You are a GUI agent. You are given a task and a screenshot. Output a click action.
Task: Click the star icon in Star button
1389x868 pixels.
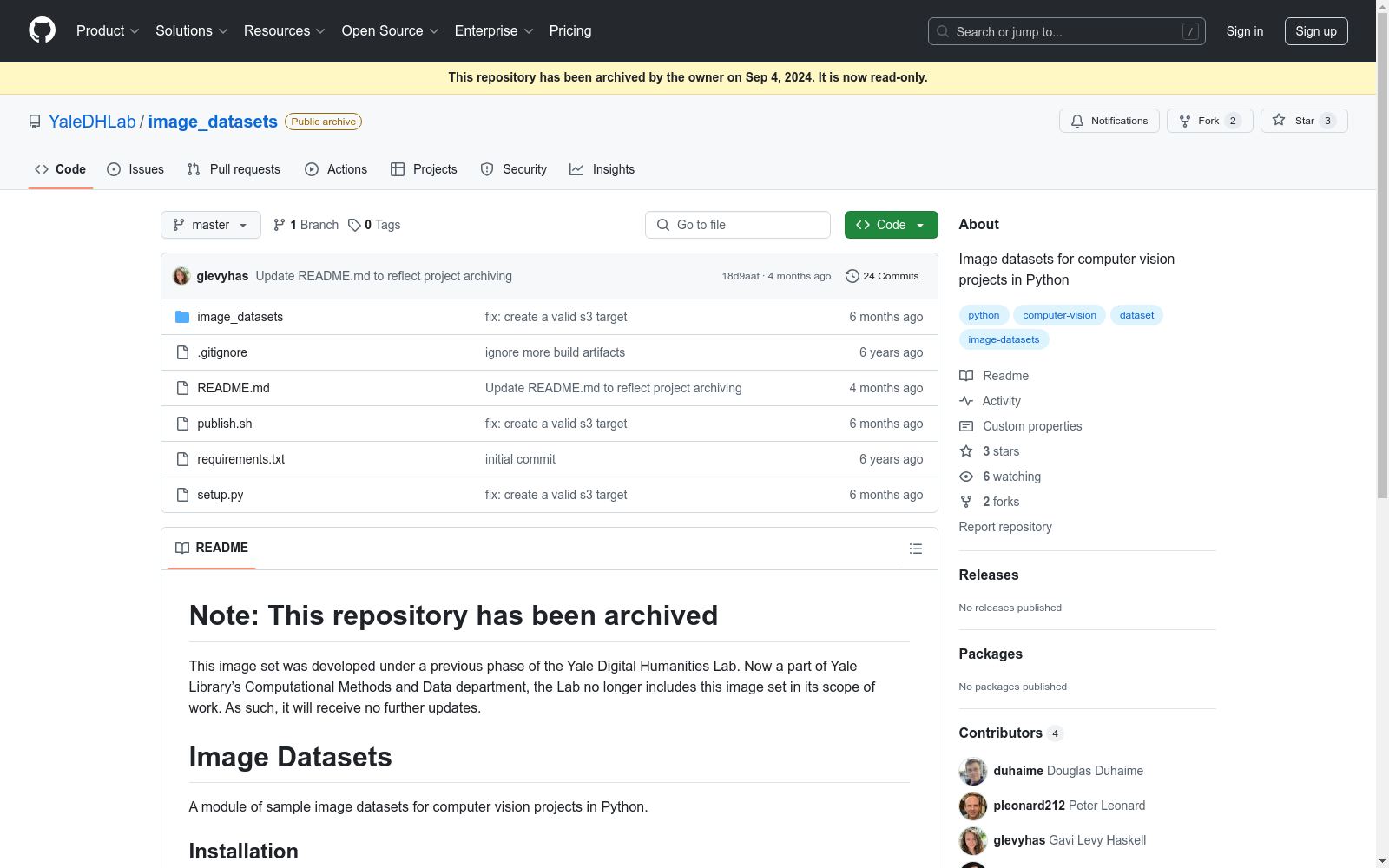tap(1279, 121)
